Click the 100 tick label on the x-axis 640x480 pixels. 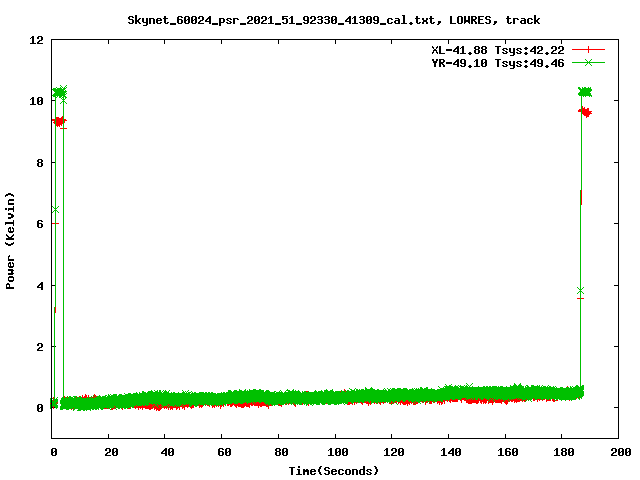[335, 453]
